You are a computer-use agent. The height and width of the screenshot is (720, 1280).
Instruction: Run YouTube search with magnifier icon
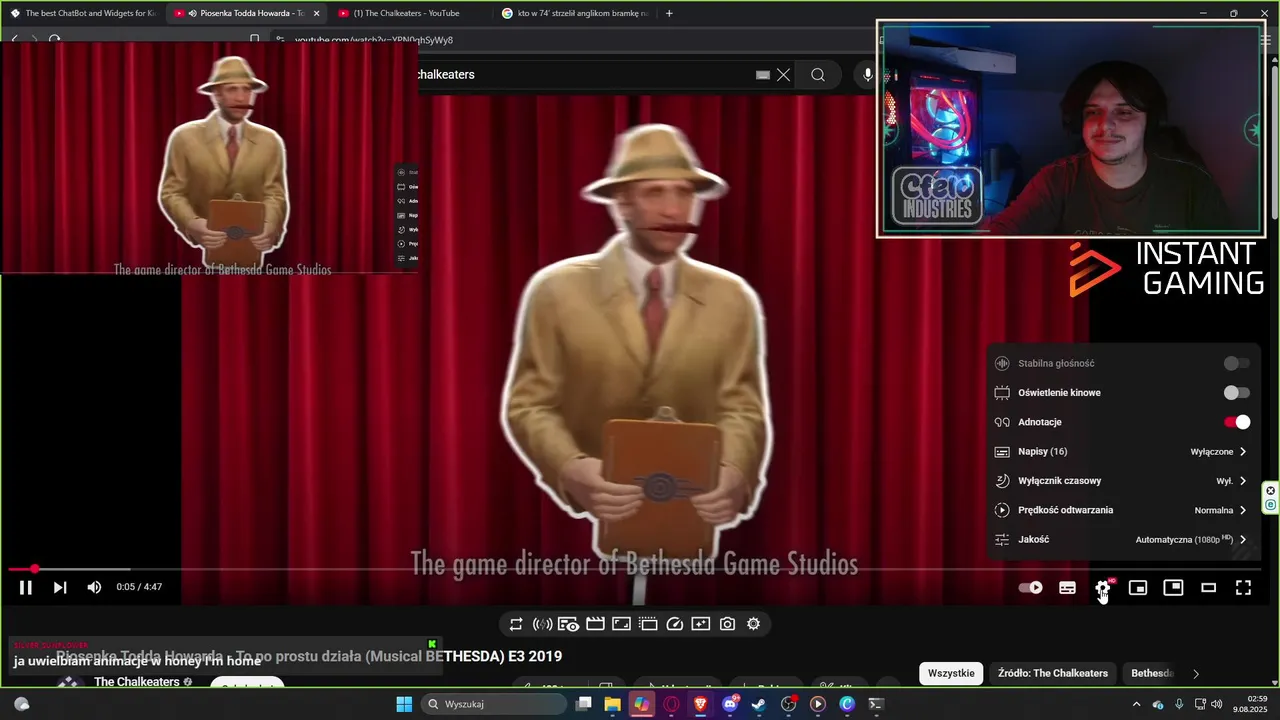(x=818, y=75)
